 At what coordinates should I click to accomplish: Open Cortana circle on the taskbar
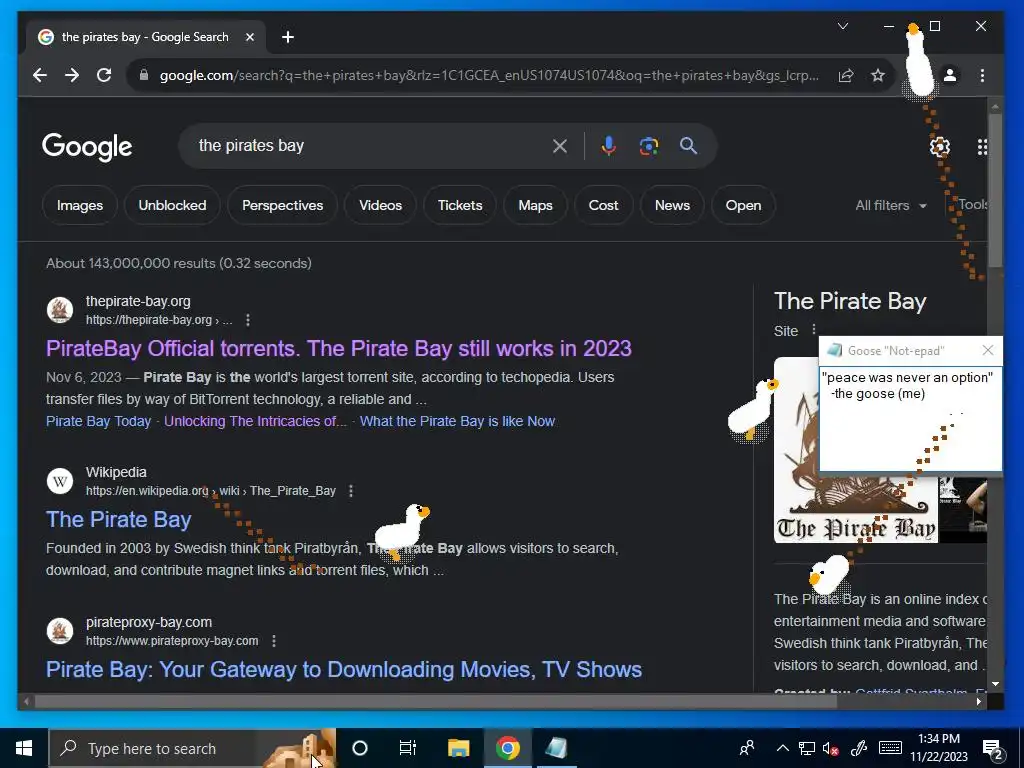pos(360,748)
